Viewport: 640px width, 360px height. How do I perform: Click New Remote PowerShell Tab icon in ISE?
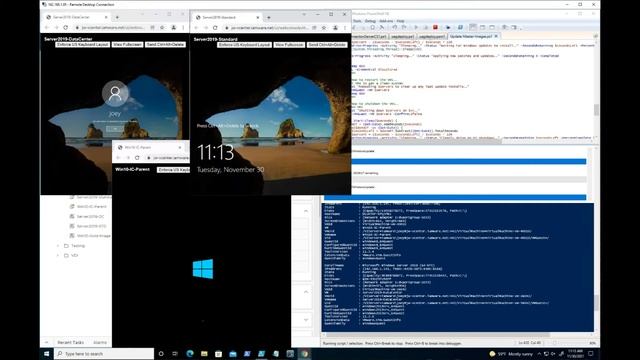(x=448, y=27)
